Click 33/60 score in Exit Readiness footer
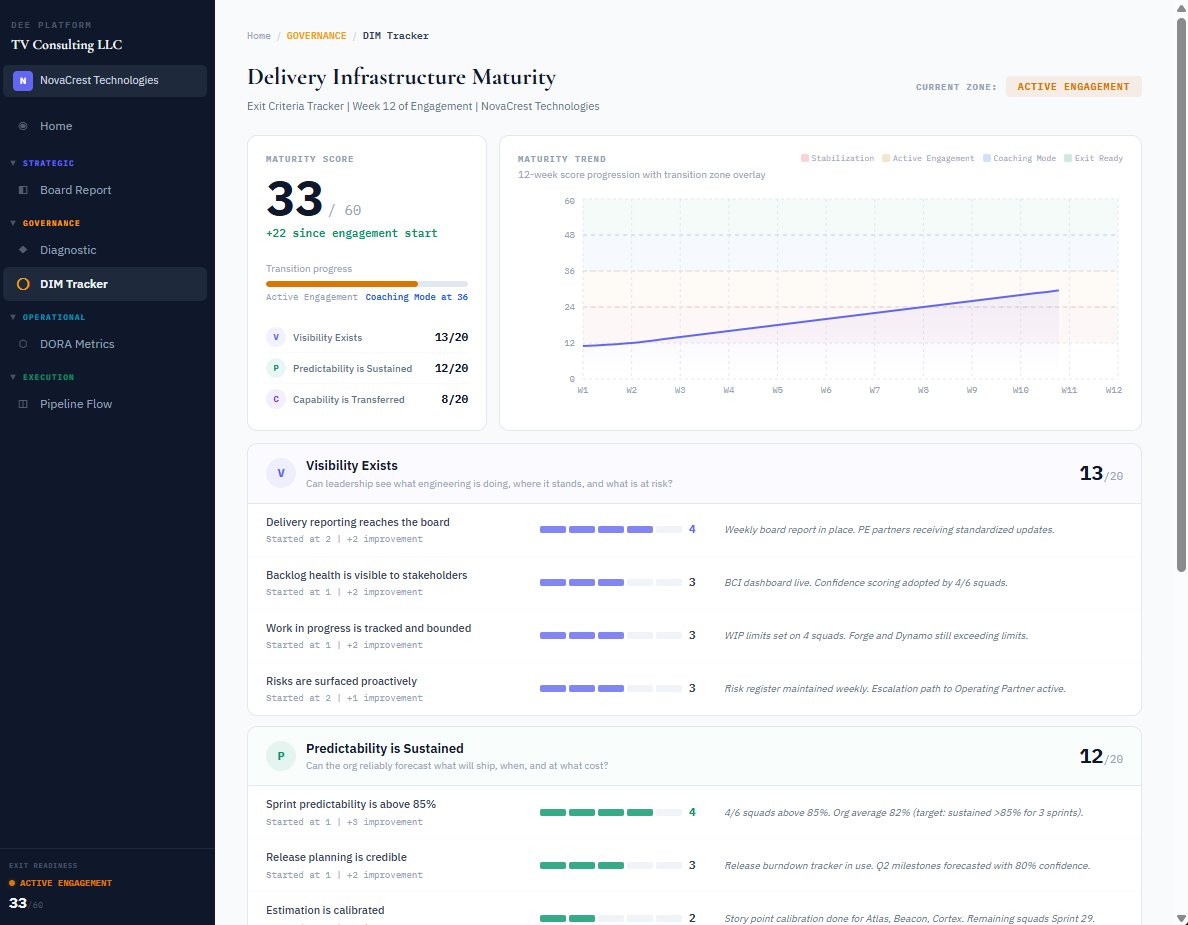 (26, 904)
